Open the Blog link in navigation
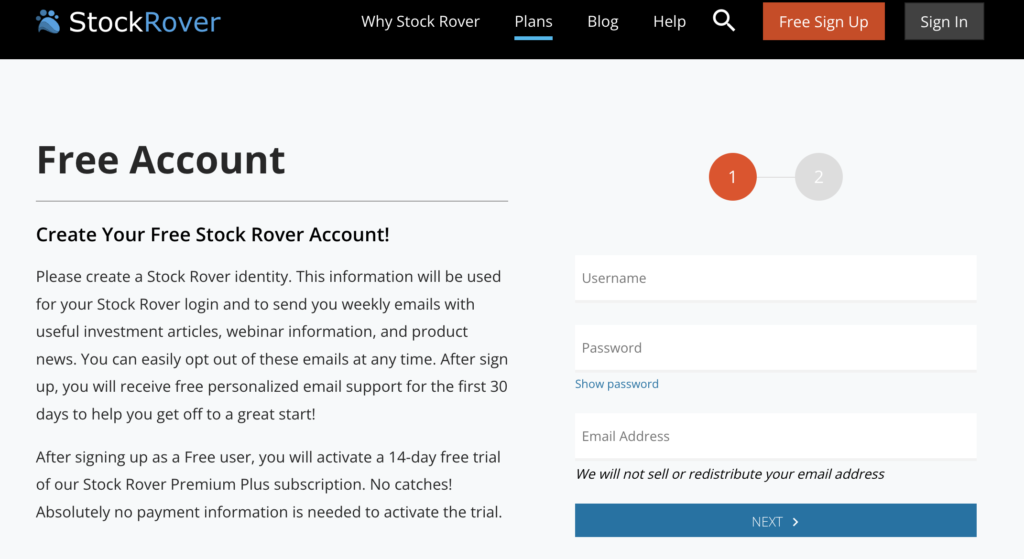The image size is (1024, 559). coord(603,22)
